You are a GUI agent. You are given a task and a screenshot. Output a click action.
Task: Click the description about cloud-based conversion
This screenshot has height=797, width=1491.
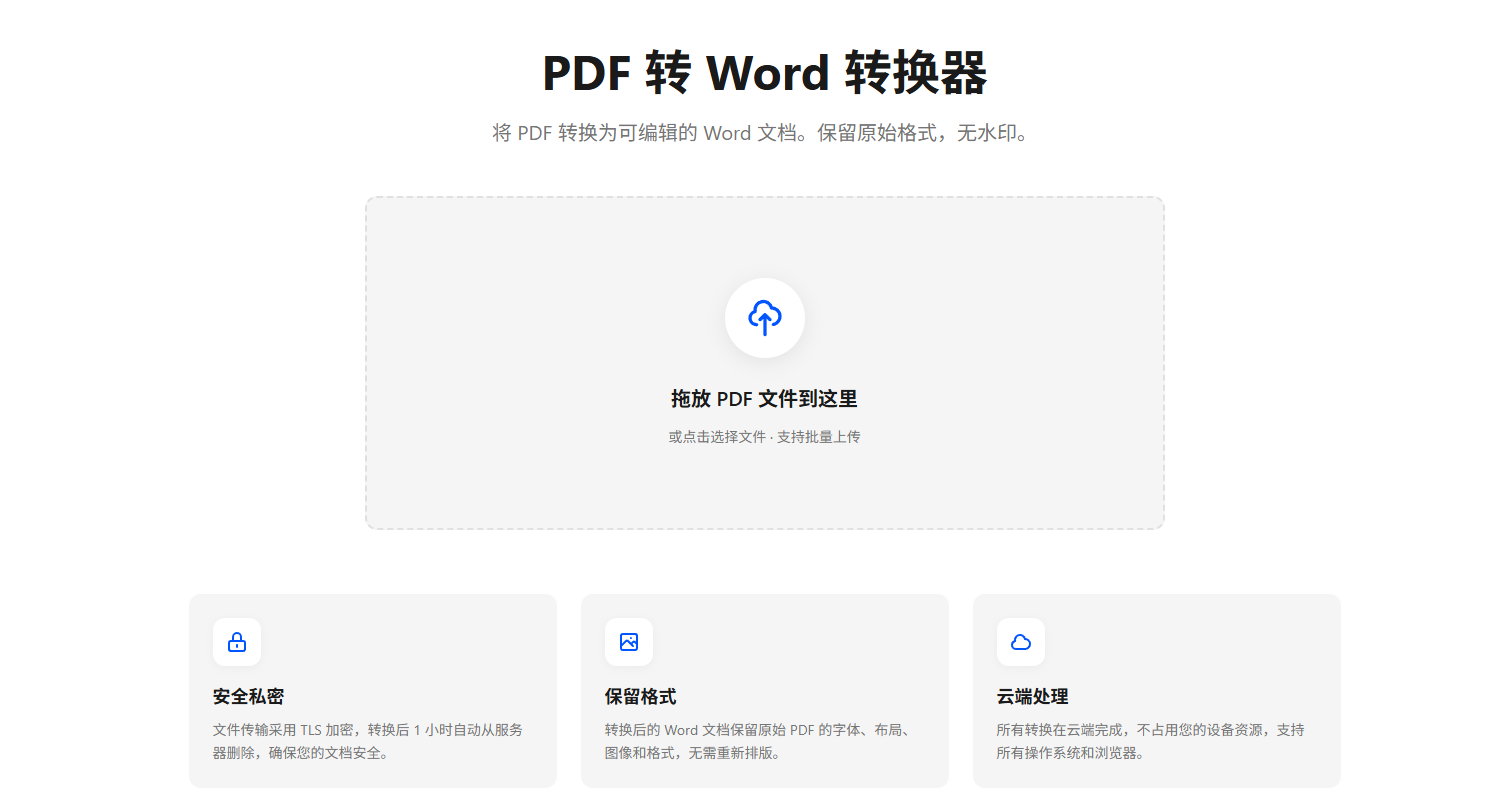coord(1150,741)
